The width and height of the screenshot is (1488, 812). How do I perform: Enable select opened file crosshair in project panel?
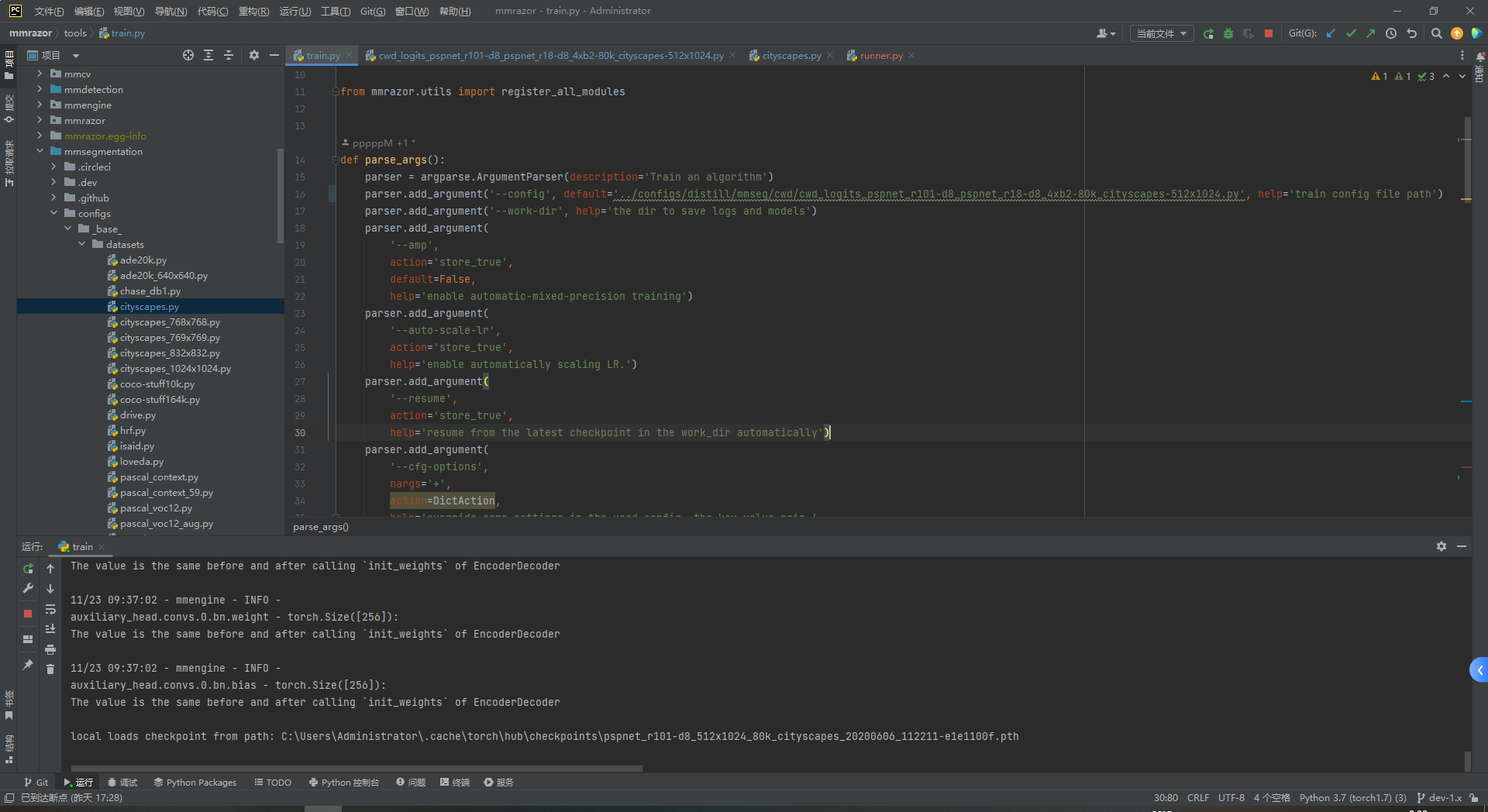click(x=188, y=55)
